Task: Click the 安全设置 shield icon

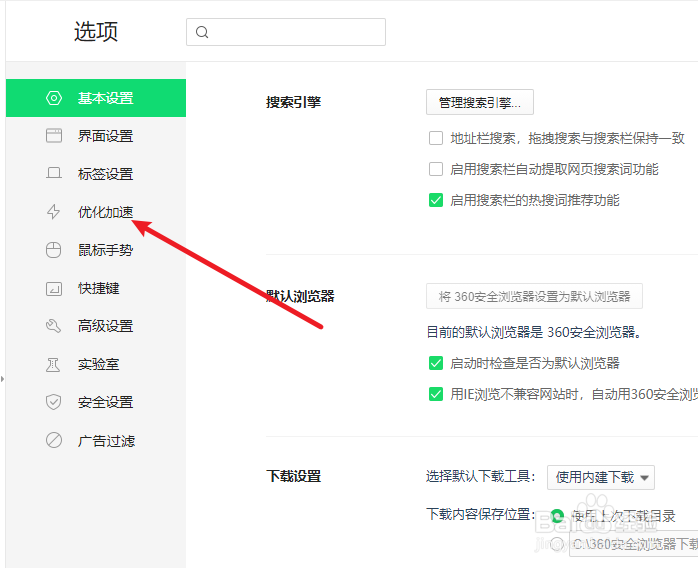Action: pos(53,402)
